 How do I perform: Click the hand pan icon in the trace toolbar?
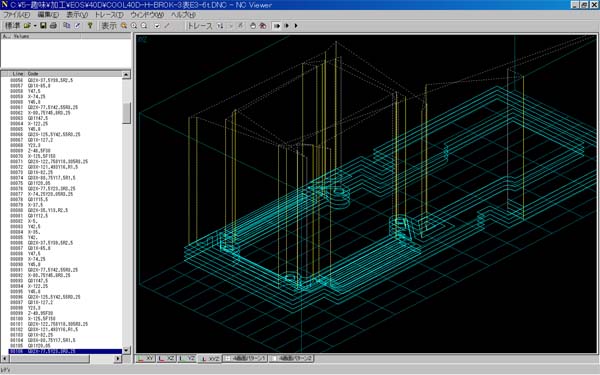point(253,26)
